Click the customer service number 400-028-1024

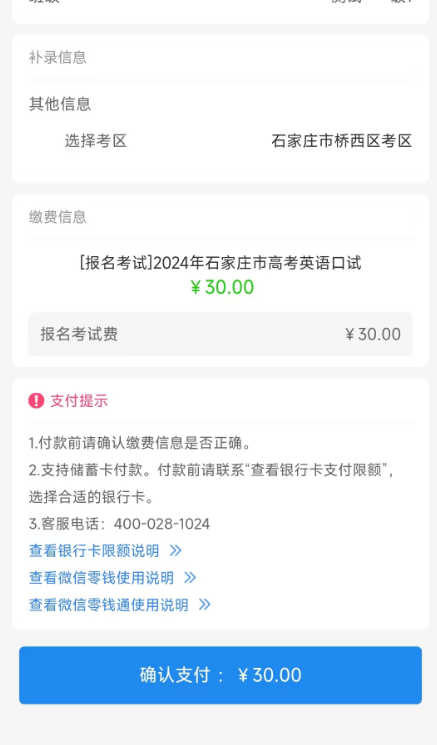(x=162, y=524)
